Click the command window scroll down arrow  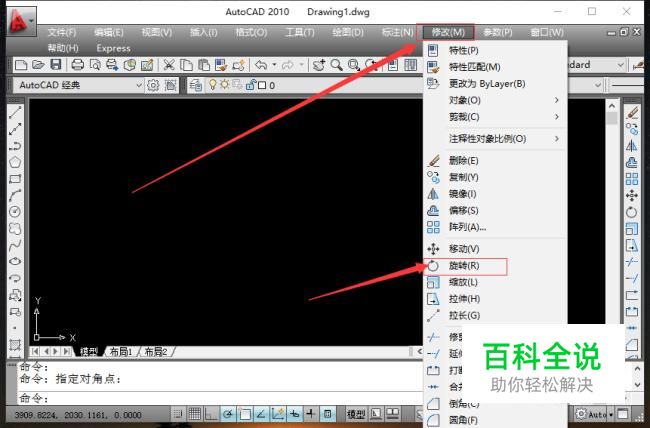click(x=638, y=385)
